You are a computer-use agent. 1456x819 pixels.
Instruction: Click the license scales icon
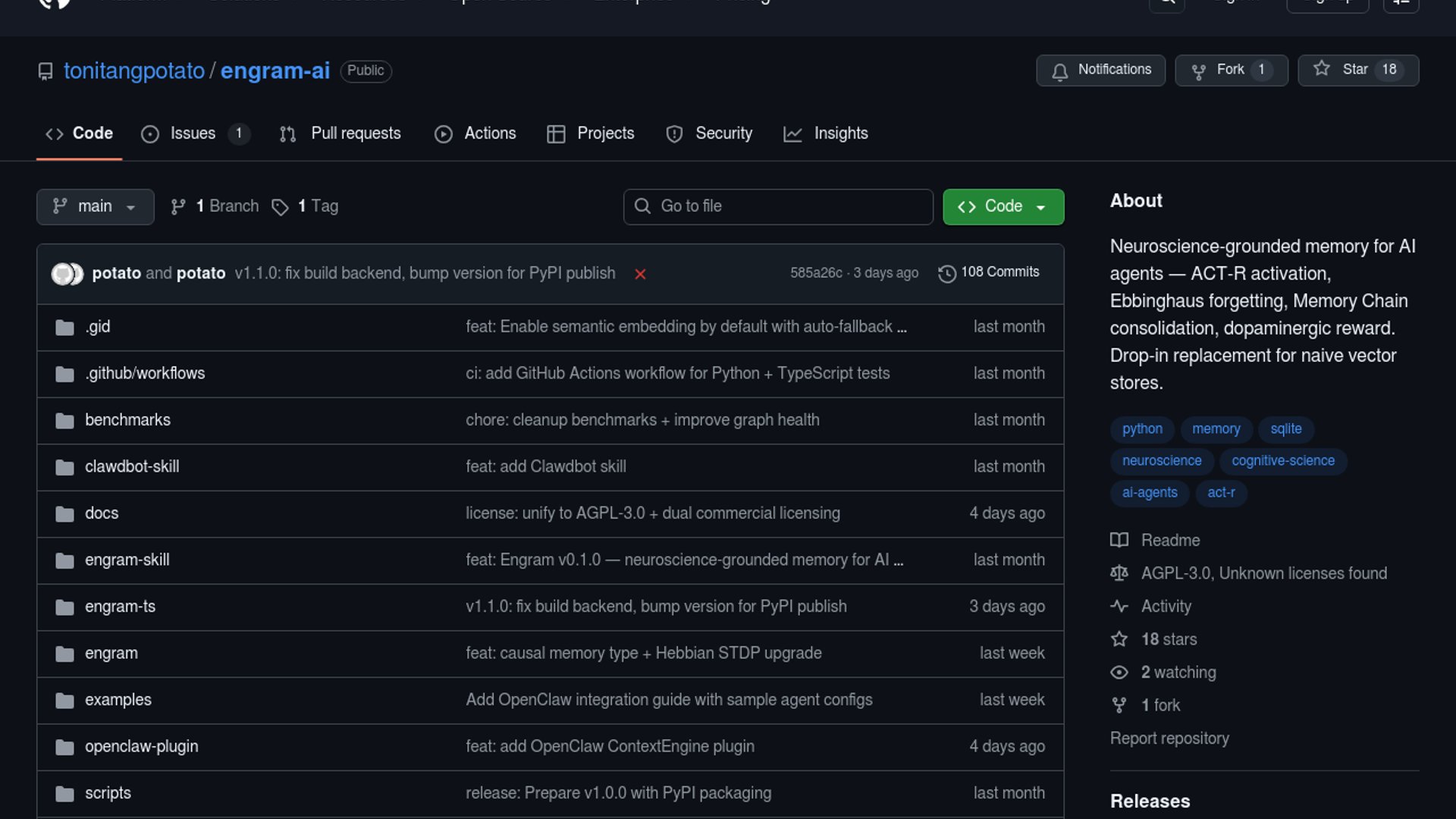pos(1119,573)
